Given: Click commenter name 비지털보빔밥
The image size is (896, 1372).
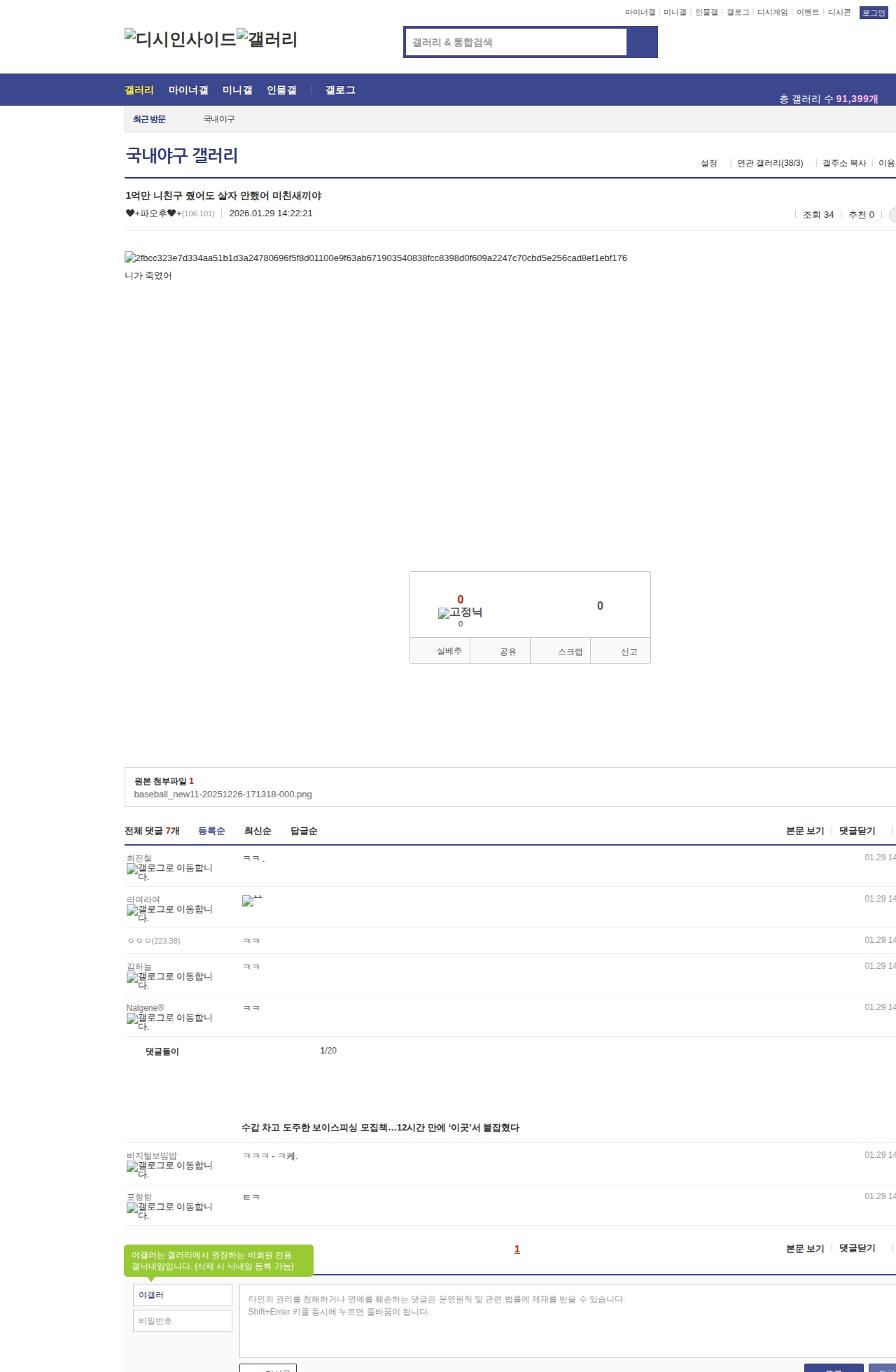Looking at the screenshot, I should click(151, 1156).
